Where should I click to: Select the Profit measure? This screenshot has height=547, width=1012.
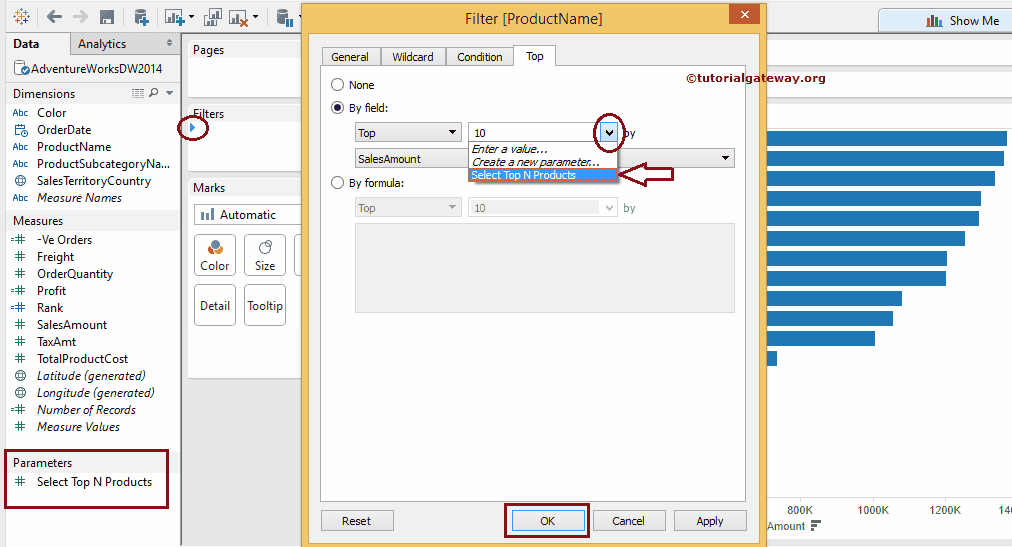tap(51, 291)
